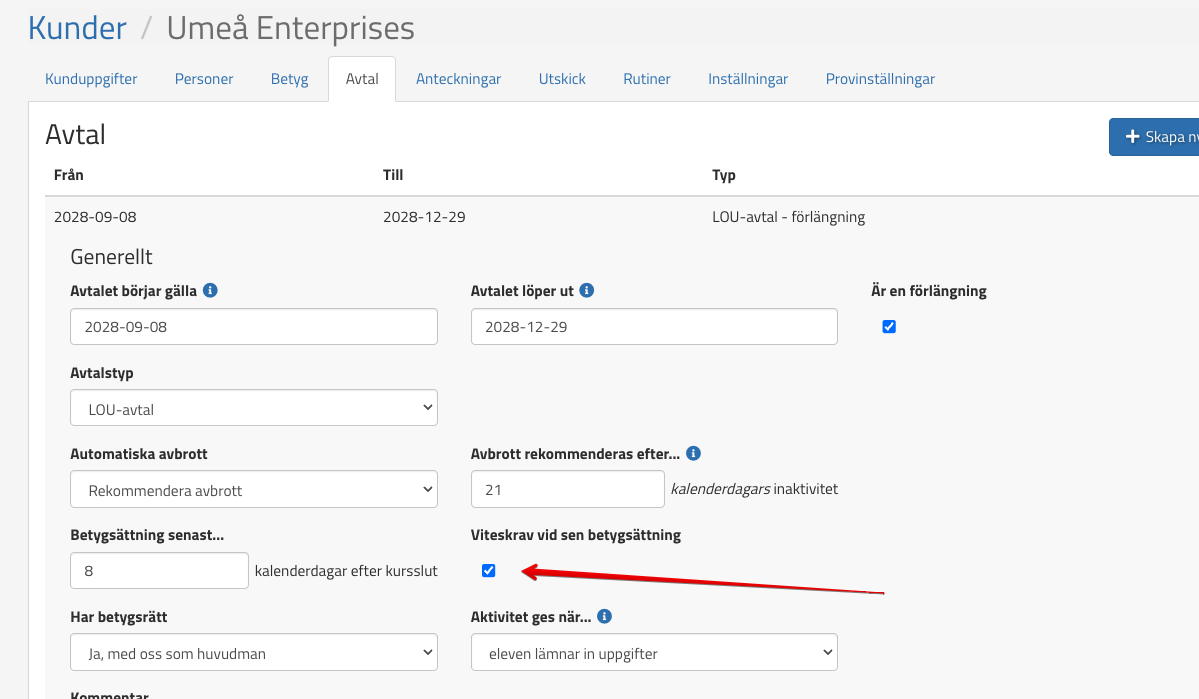
Task: Open the Avtalstyp dropdown
Action: pos(254,408)
